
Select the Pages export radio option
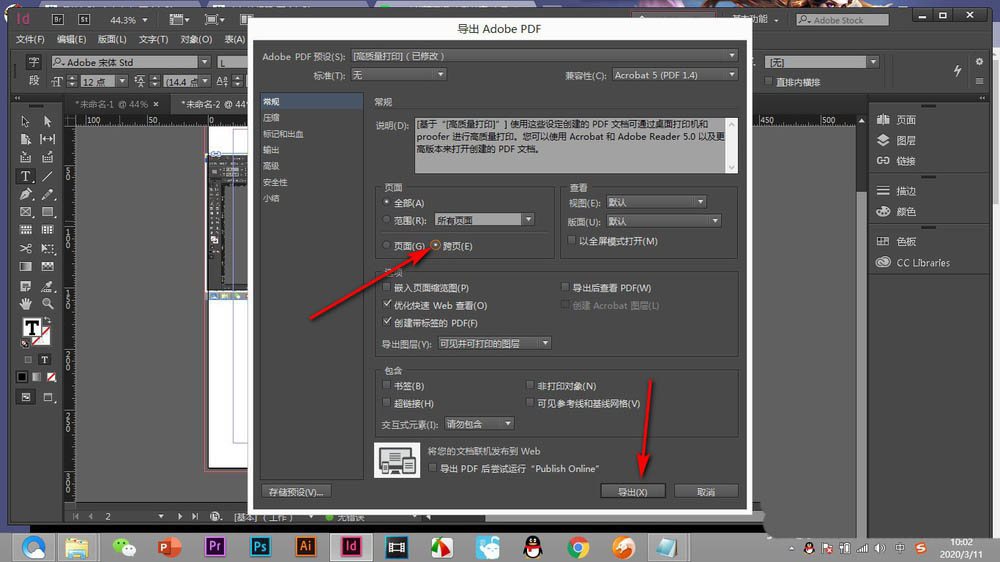click(386, 245)
